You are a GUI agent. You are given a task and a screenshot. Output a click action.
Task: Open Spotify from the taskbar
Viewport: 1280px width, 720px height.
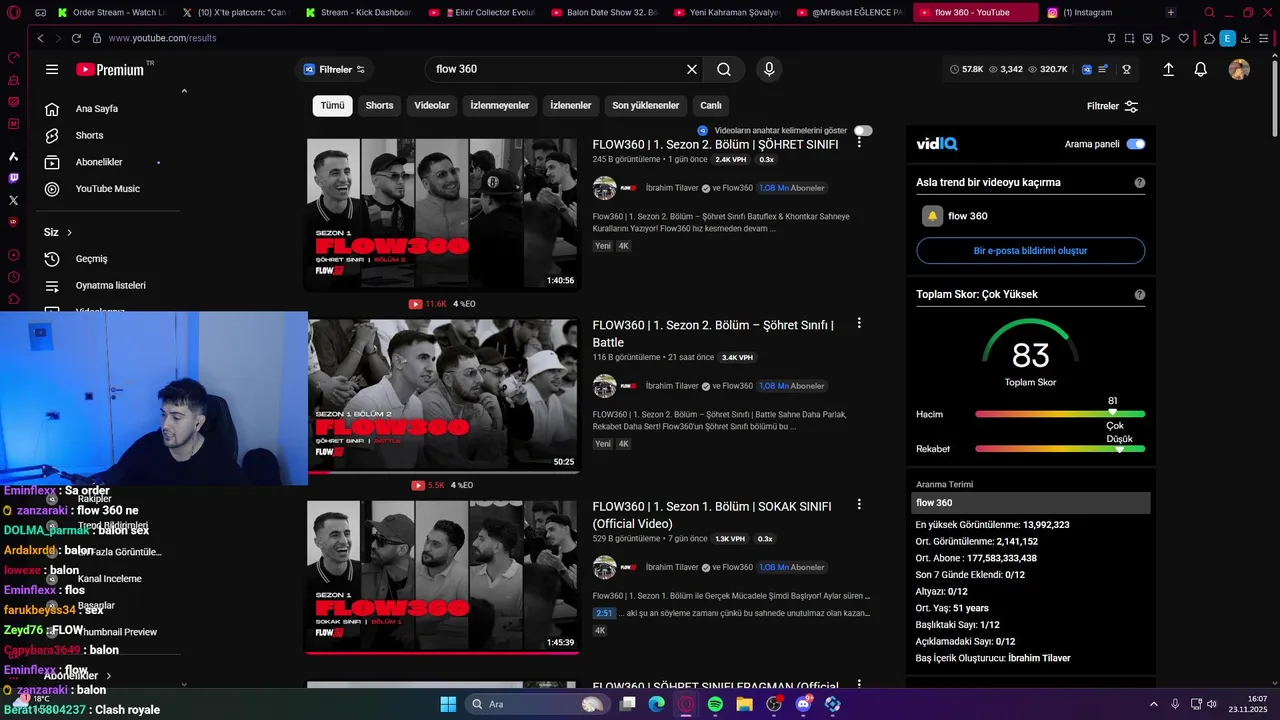[x=715, y=704]
